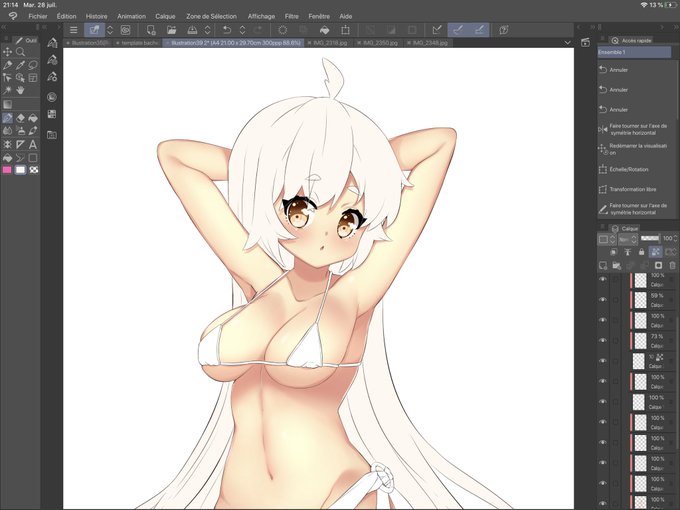Click the new raster layer icon

603,265
